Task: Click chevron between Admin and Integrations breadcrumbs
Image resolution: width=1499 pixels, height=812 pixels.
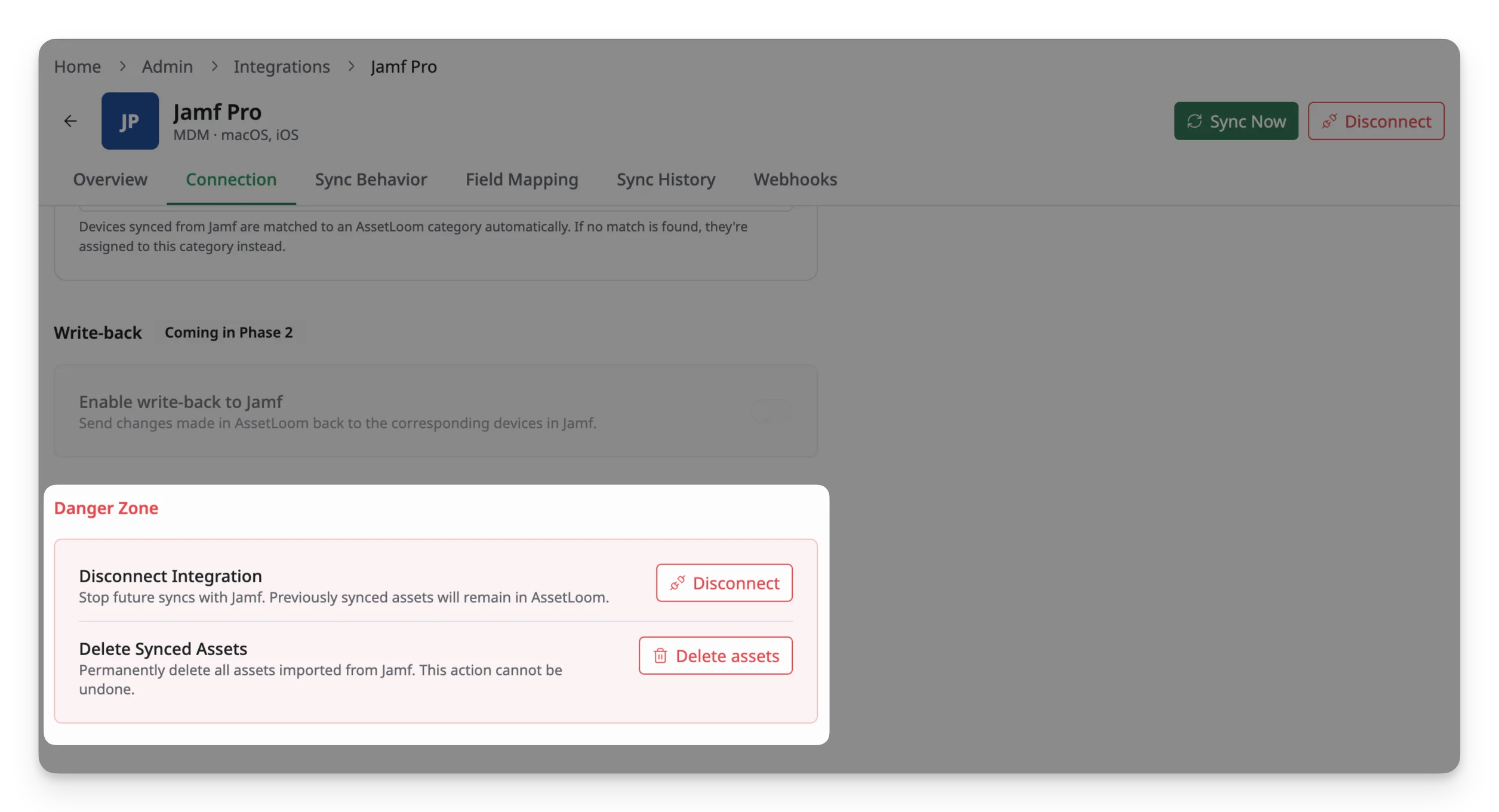Action: click(214, 66)
